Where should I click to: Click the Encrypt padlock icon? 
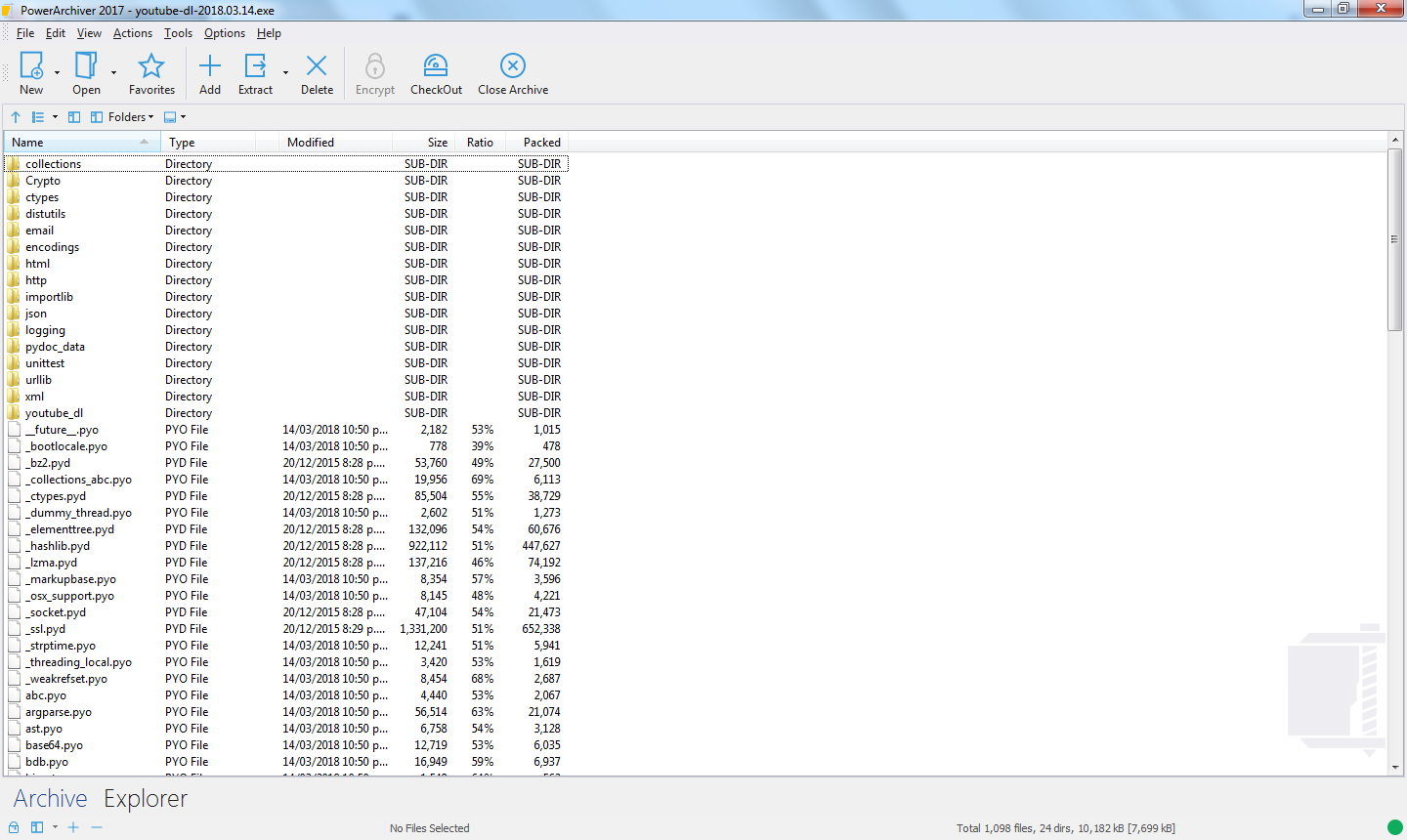tap(375, 65)
